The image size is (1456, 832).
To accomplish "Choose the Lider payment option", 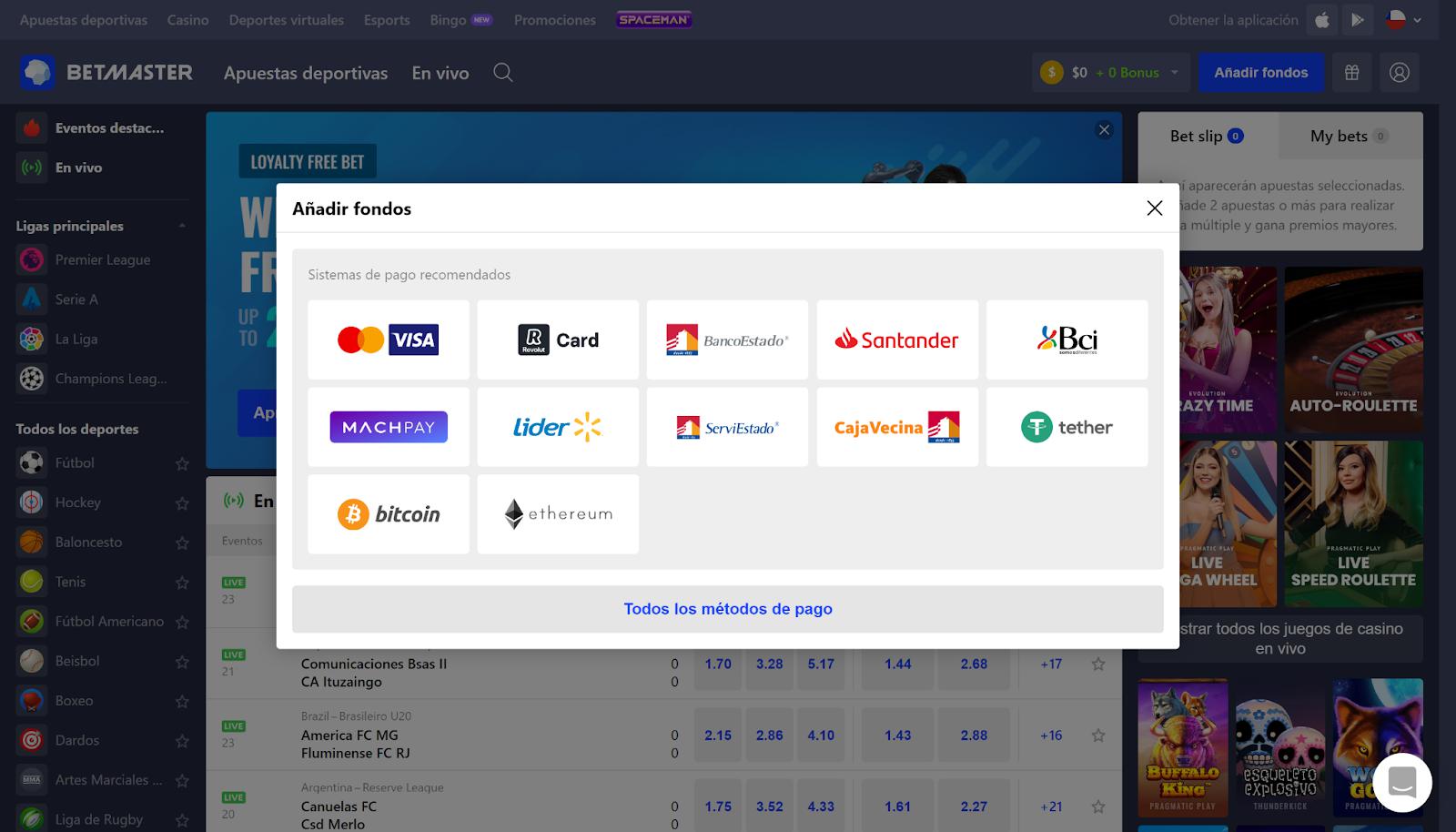I will point(558,427).
